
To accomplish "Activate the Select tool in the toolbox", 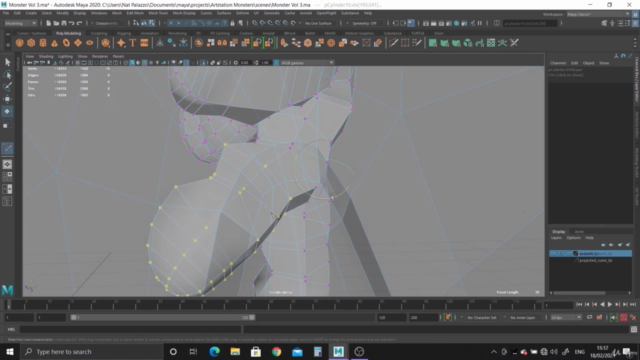I will pyautogui.click(x=7, y=62).
